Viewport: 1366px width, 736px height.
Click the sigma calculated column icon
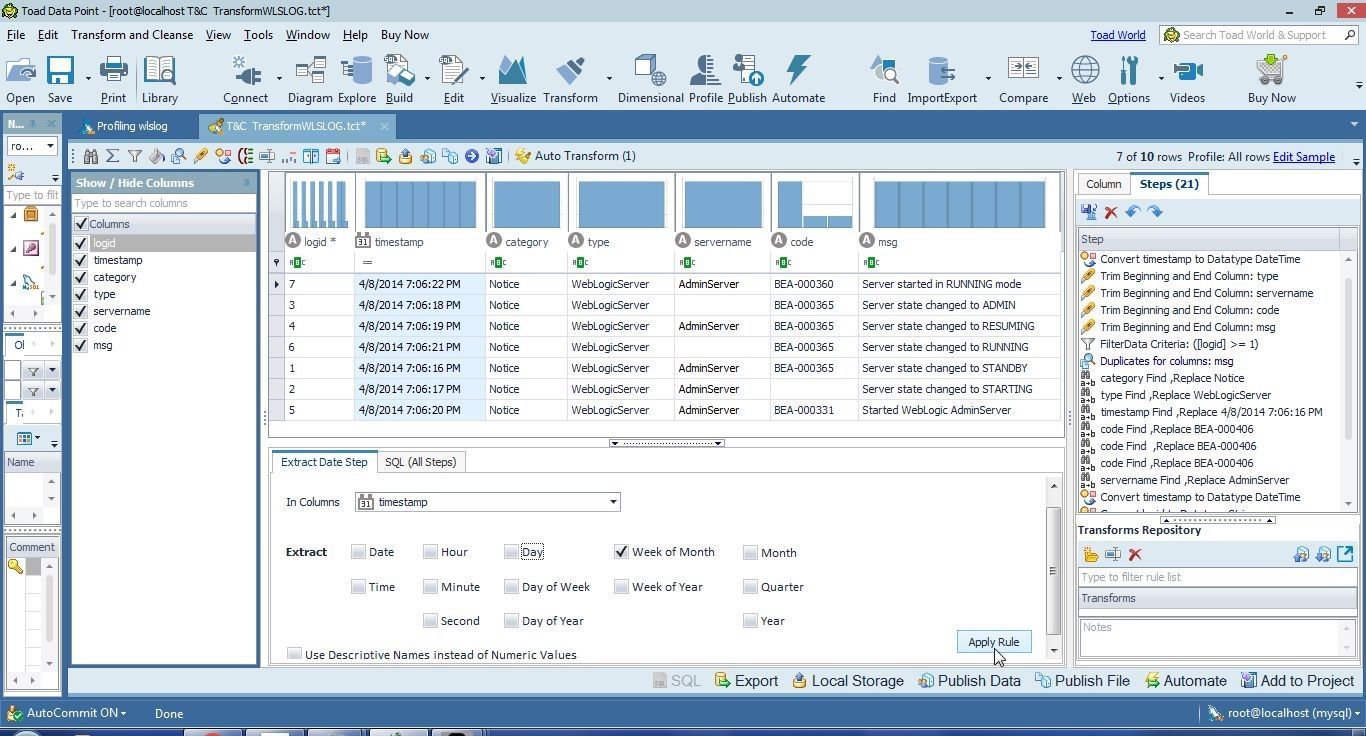pos(112,156)
